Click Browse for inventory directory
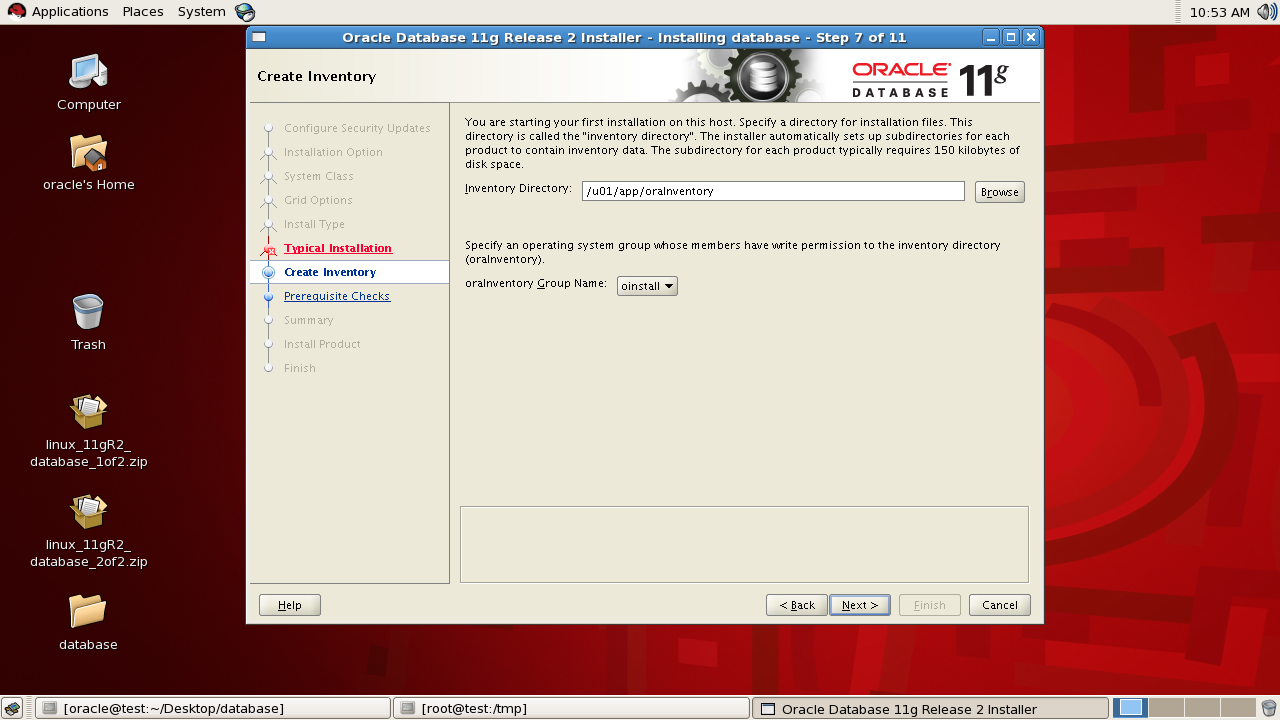The image size is (1280, 720). tap(1000, 192)
